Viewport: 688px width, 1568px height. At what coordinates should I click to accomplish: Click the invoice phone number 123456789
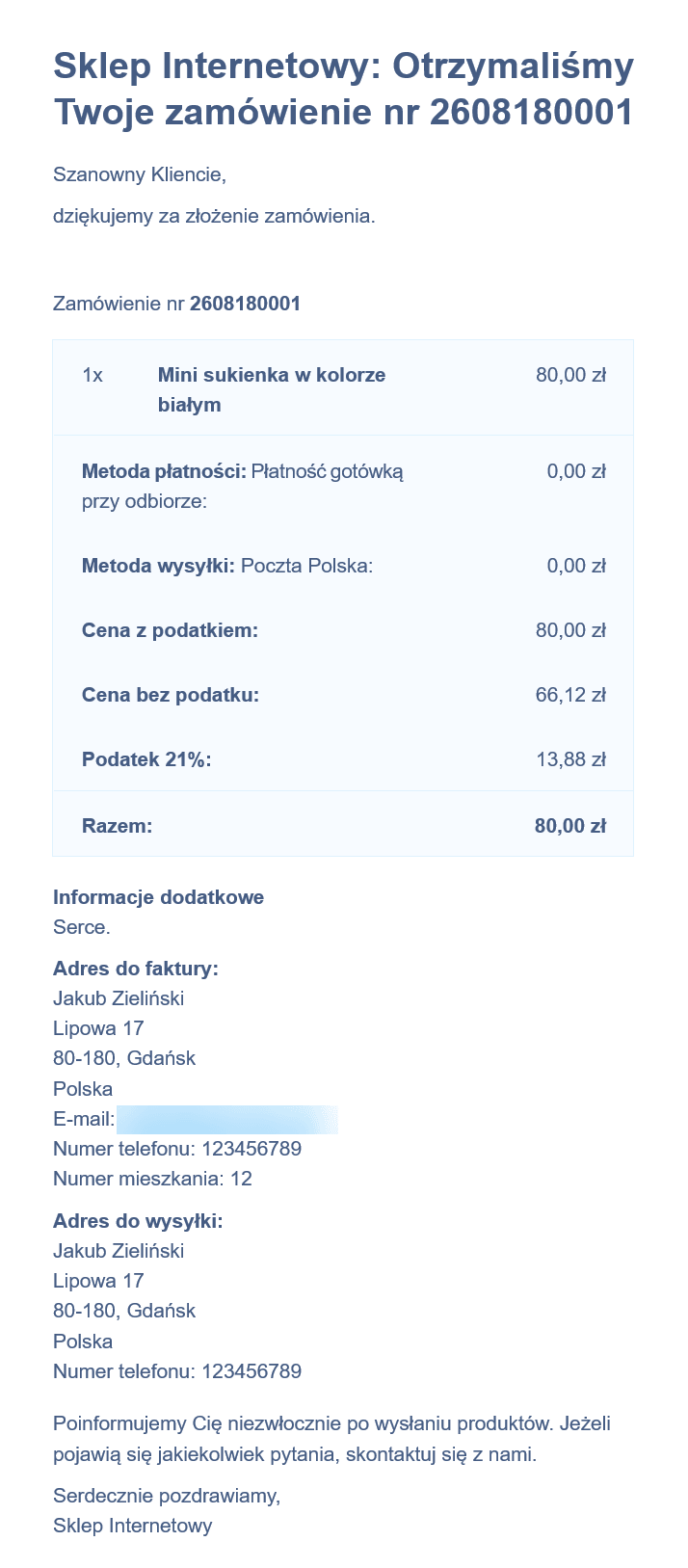(x=251, y=1149)
